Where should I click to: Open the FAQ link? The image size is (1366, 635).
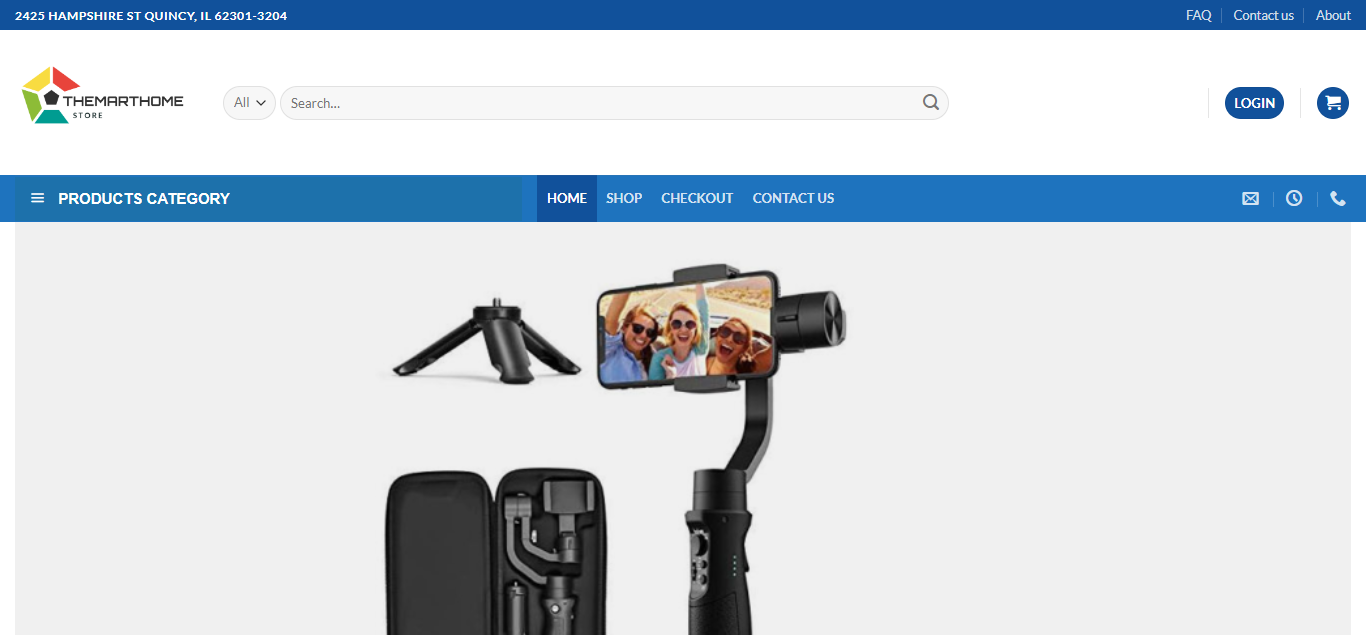(1198, 15)
